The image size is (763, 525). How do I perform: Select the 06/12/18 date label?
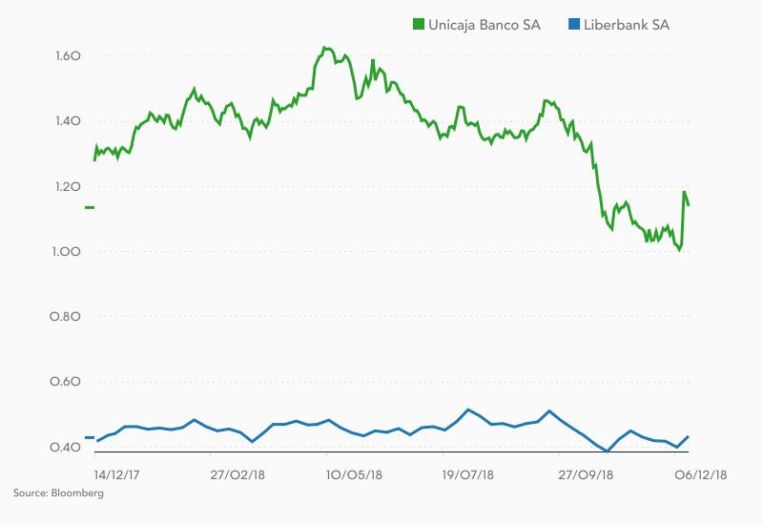click(700, 474)
